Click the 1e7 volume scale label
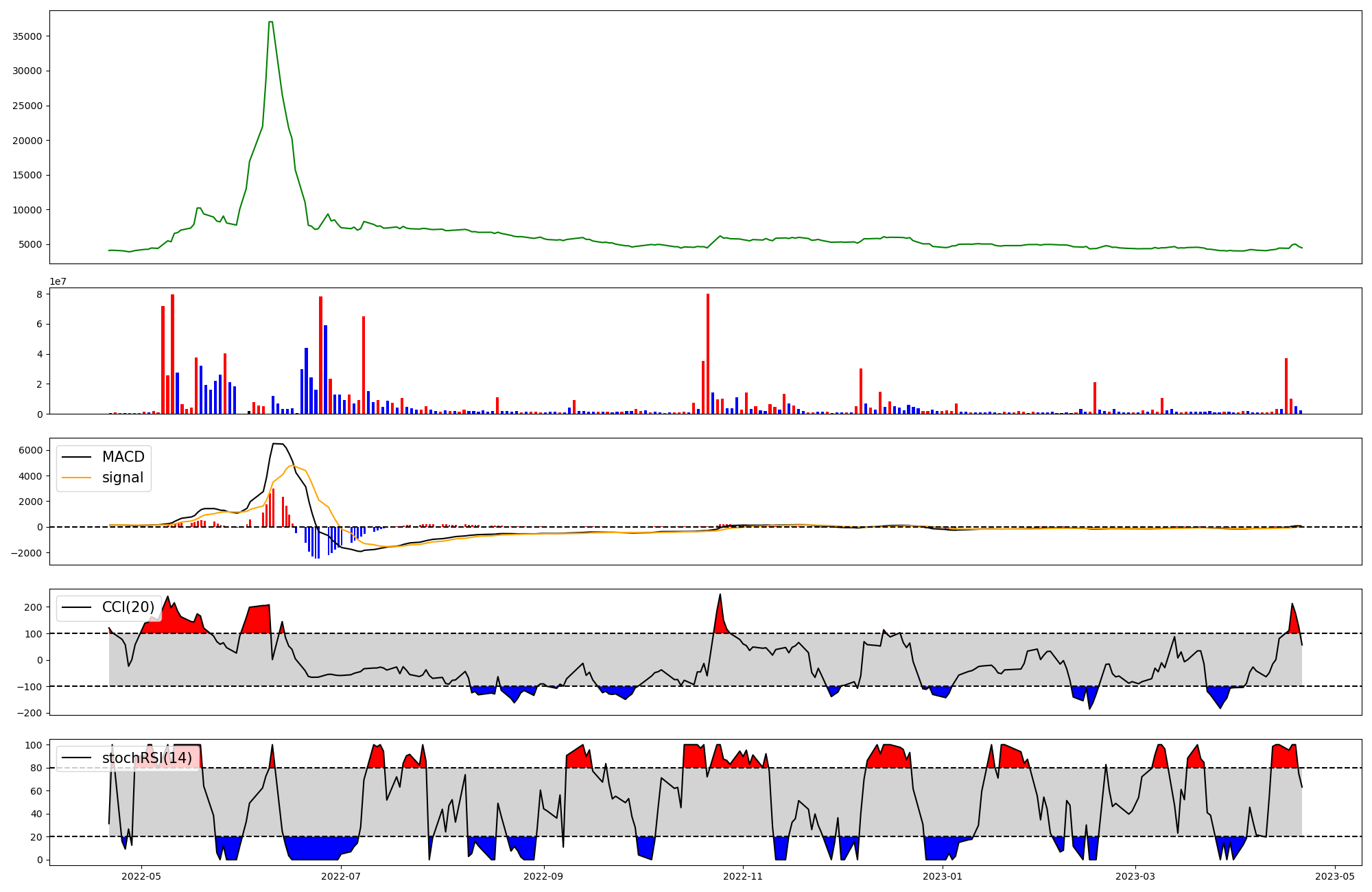Viewport: 1372px width, 892px height. pos(58,281)
